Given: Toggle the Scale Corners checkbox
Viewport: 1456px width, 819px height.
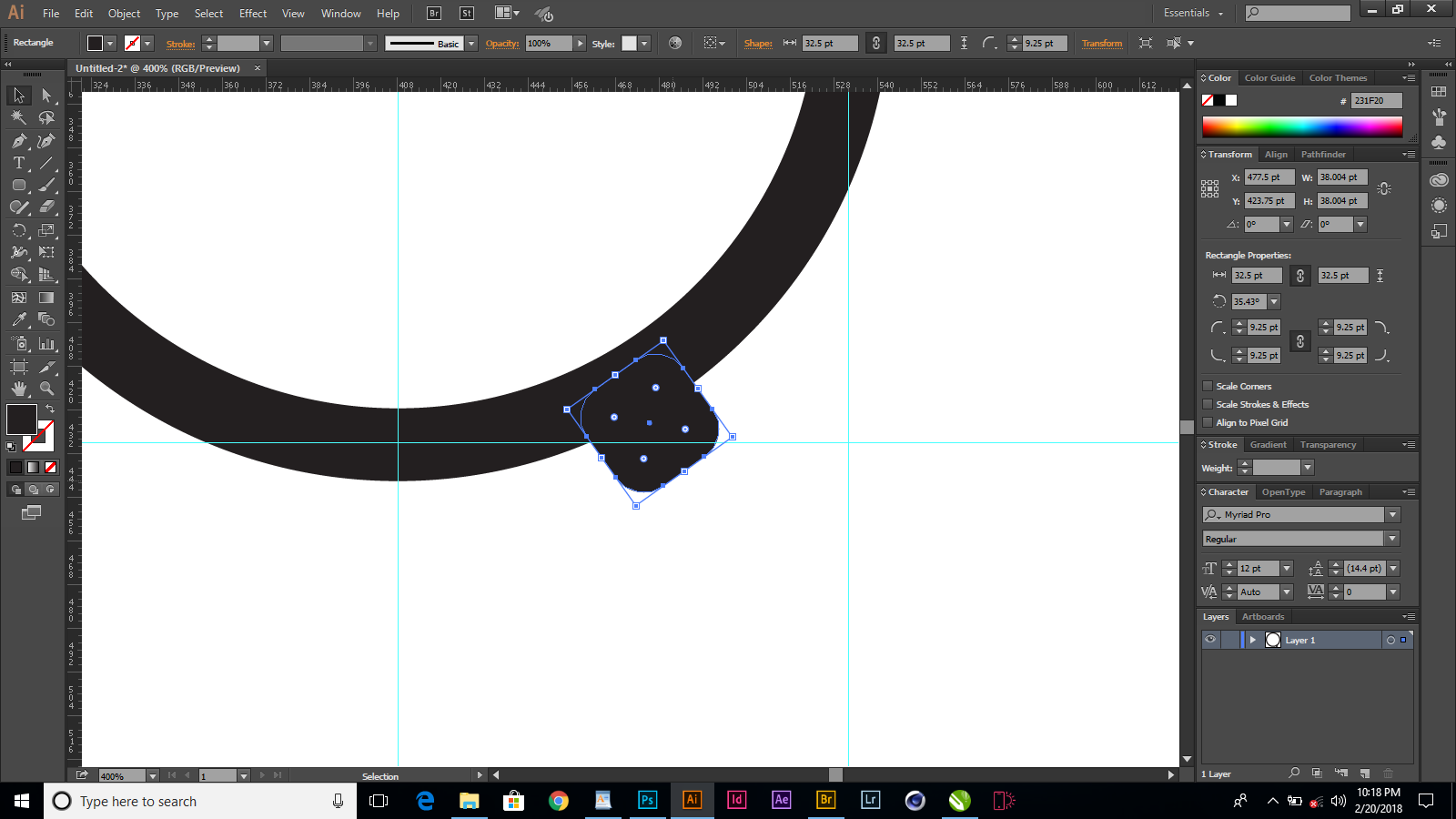Looking at the screenshot, I should click(1208, 386).
